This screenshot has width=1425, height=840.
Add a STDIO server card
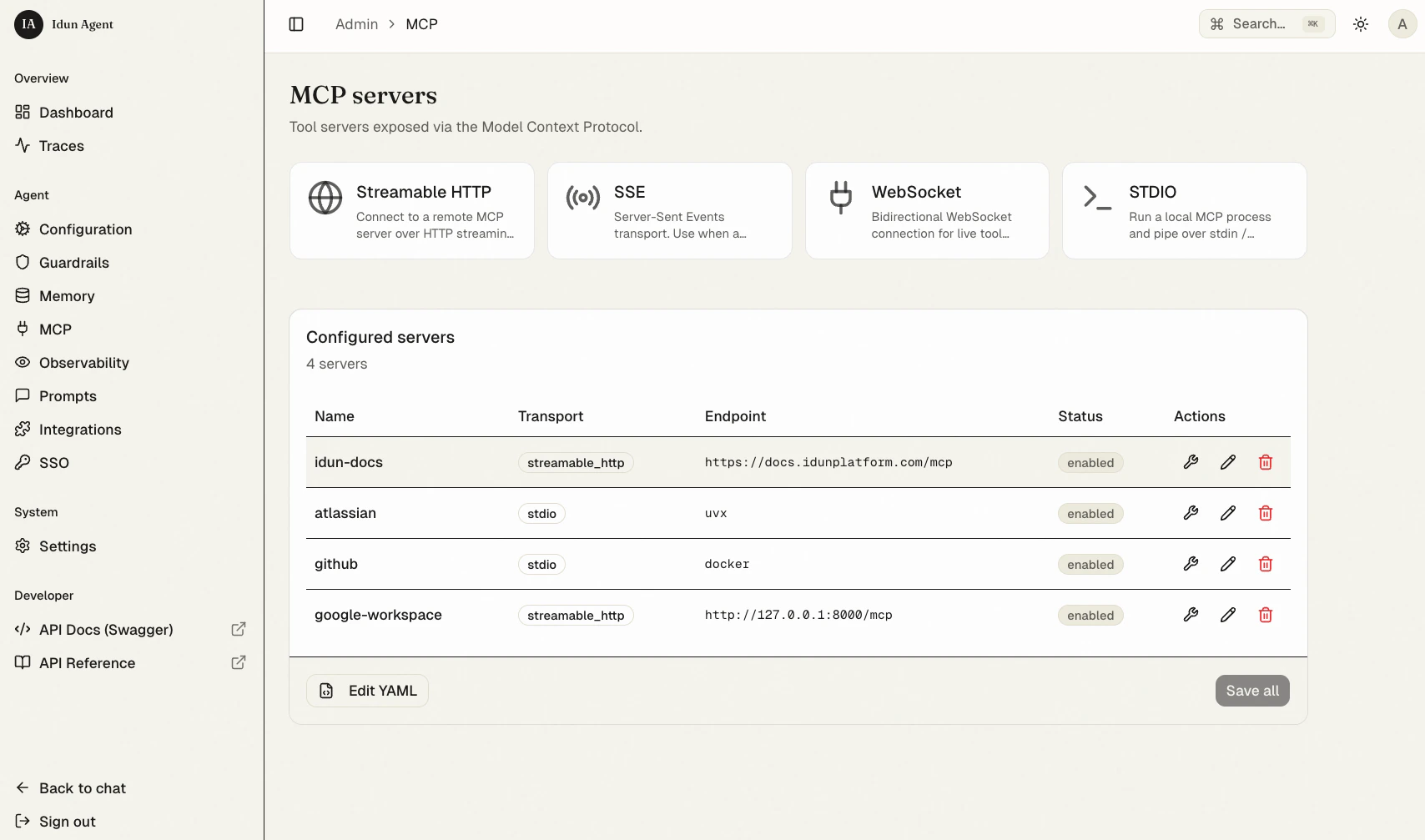1185,211
